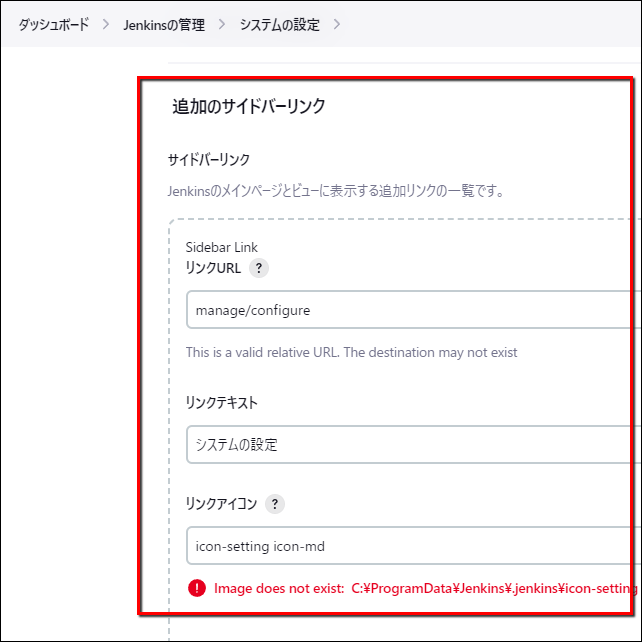Expand chevron after ダッシュボード breadcrumb
This screenshot has height=642, width=642.
point(106,25)
